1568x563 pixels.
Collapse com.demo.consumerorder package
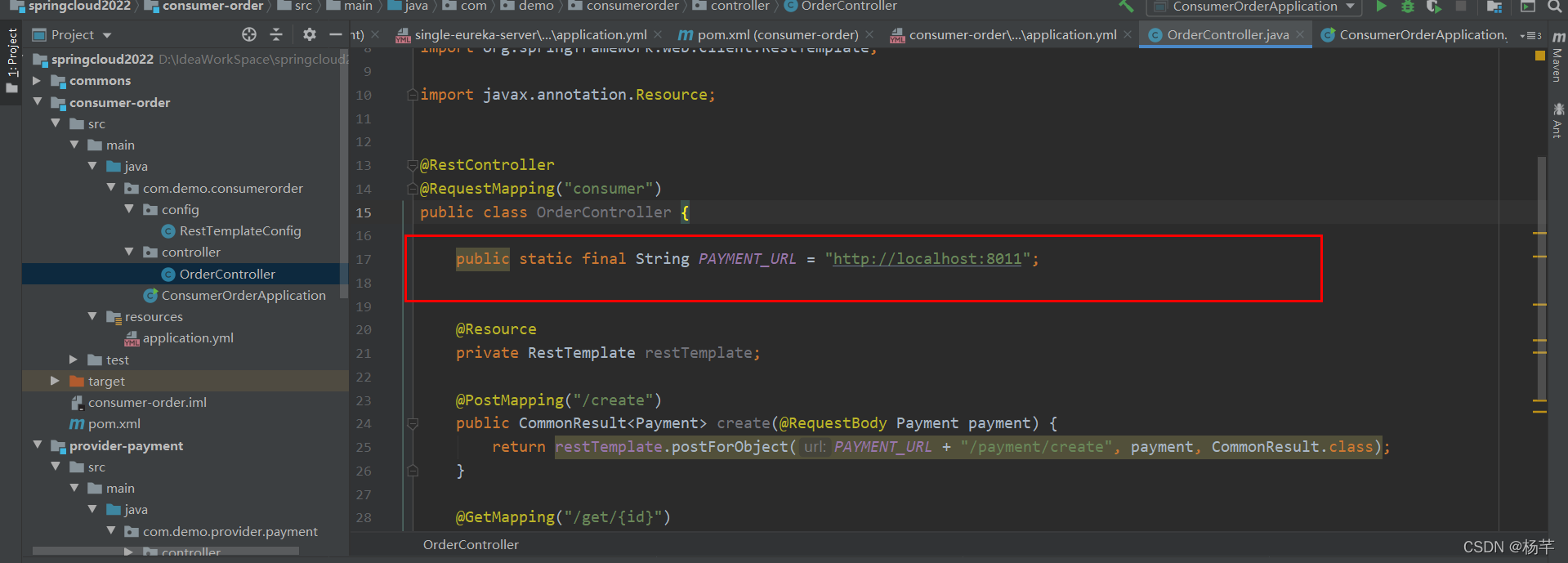[x=111, y=187]
